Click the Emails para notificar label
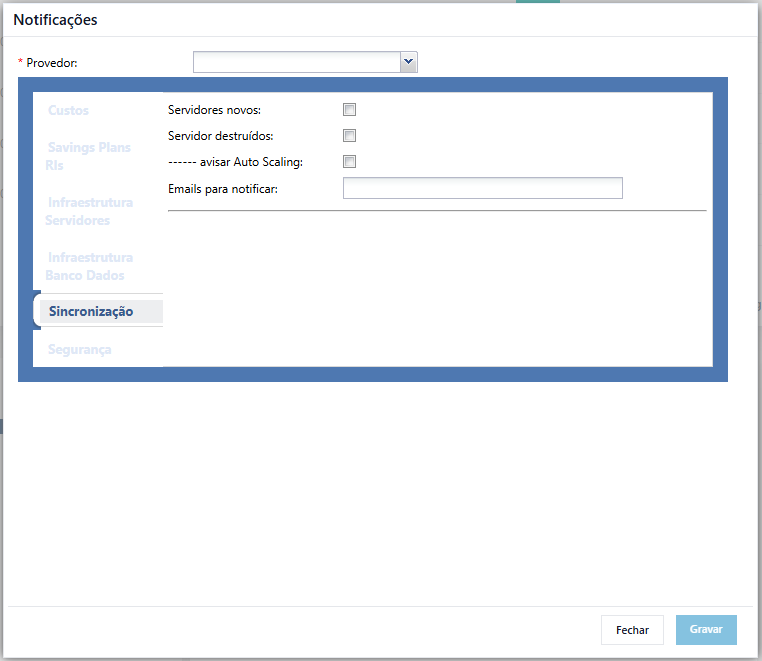The width and height of the screenshot is (762, 661). click(223, 189)
